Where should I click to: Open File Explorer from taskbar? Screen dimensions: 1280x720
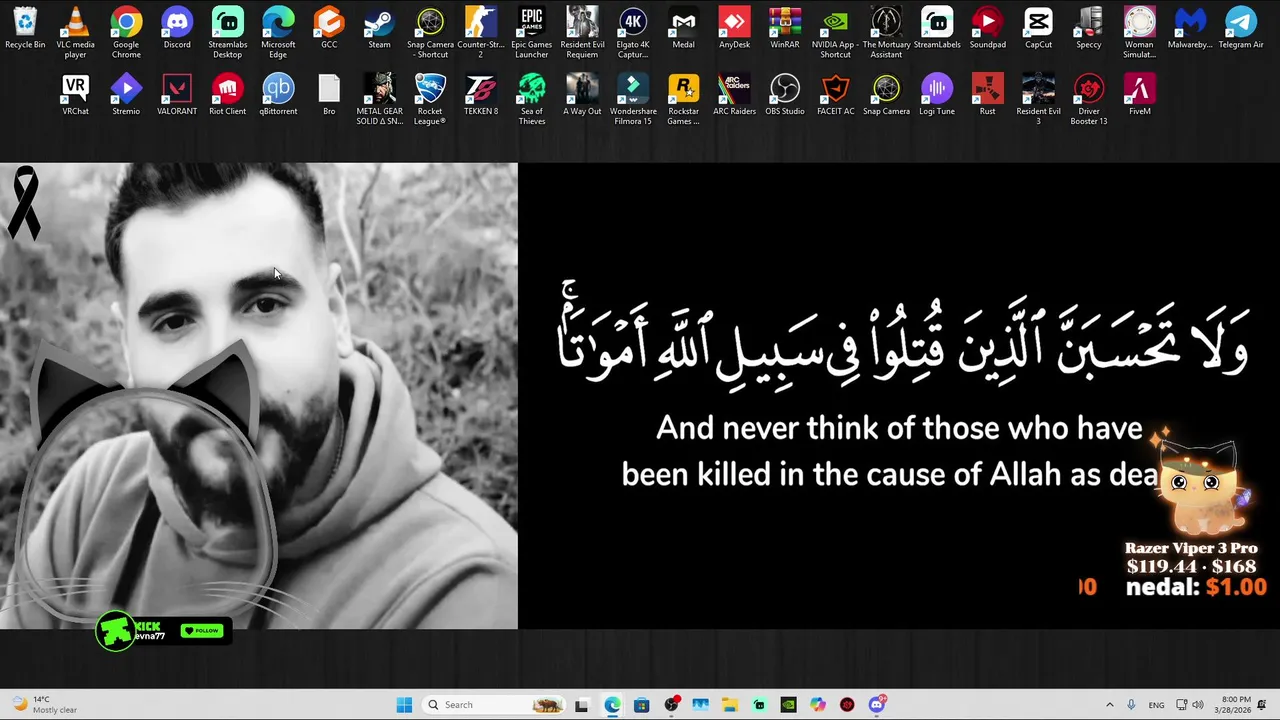[x=730, y=705]
